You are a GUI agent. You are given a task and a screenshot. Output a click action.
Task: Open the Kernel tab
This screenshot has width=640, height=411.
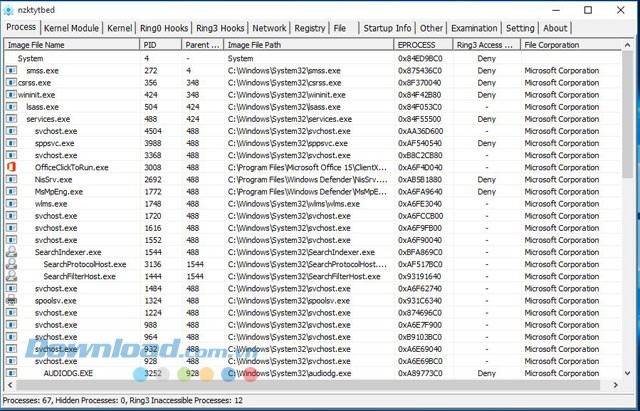(119, 28)
